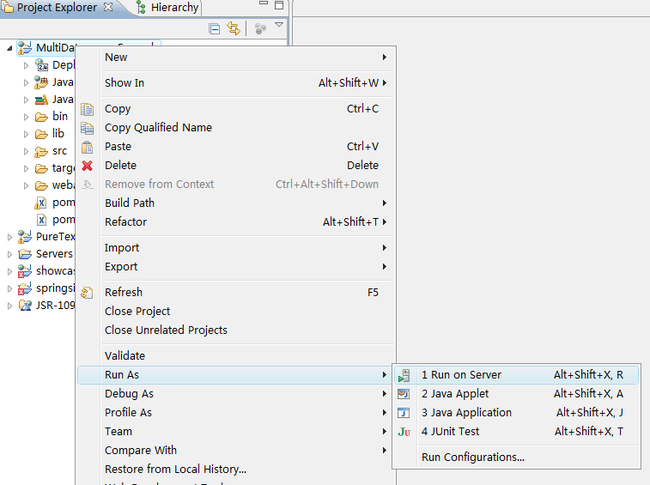This screenshot has height=485, width=650.
Task: Click the MultiDa project icon
Action: coord(25,48)
